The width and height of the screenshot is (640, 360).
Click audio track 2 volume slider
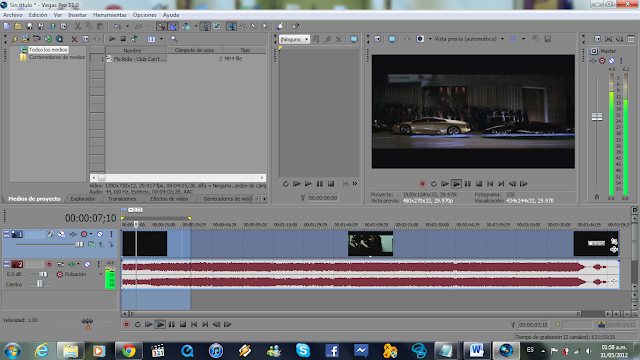point(42,274)
